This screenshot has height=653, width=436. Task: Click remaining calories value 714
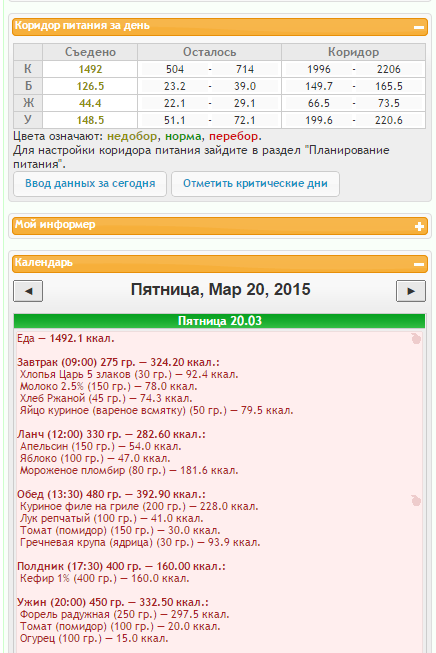pos(245,69)
